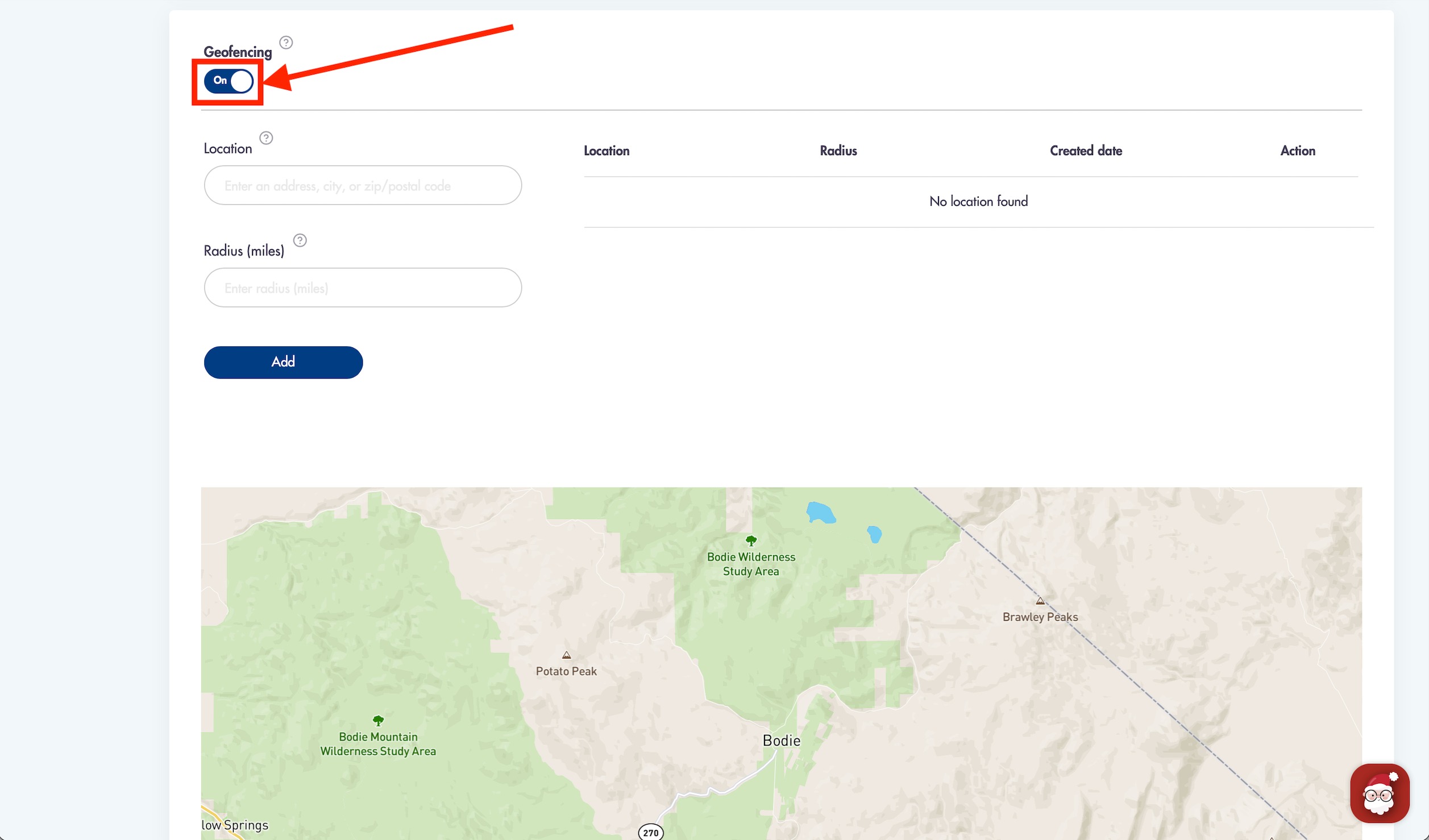This screenshot has width=1429, height=840.
Task: Select the Brawley Peaks mountain marker
Action: point(1040,601)
